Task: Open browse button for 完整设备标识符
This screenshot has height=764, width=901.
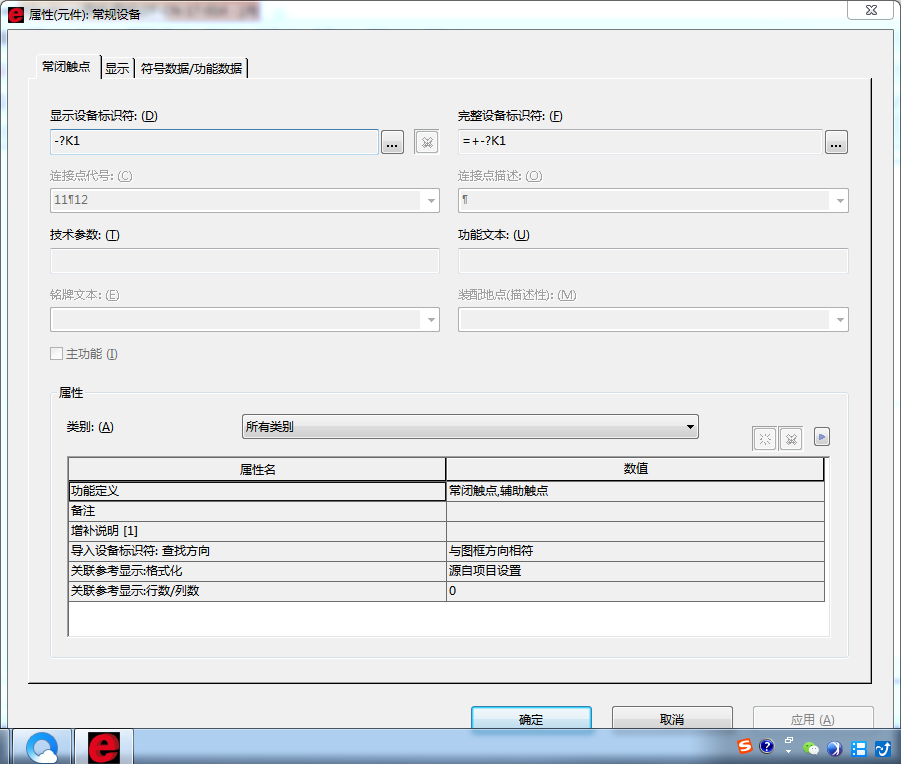Action: (836, 142)
